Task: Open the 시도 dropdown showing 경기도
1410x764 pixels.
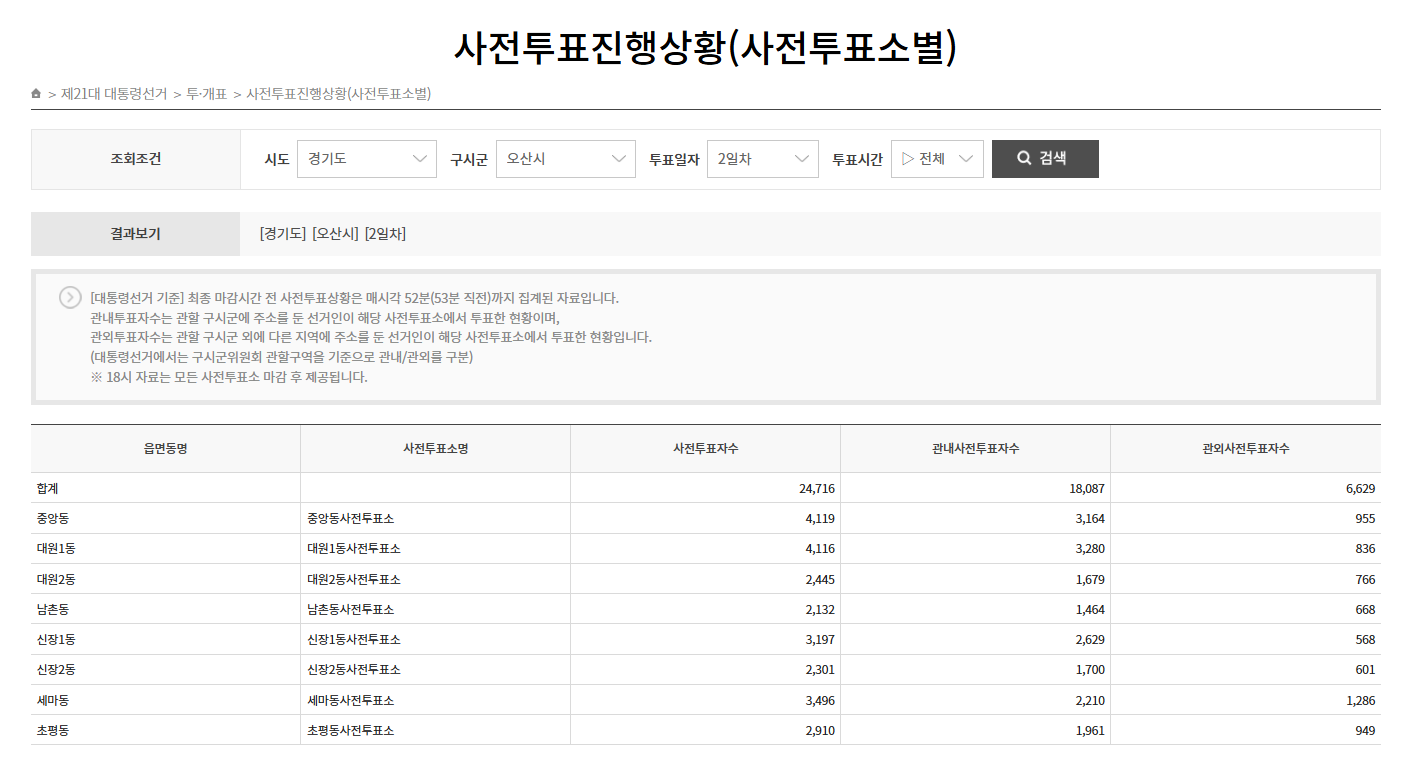Action: tap(366, 159)
